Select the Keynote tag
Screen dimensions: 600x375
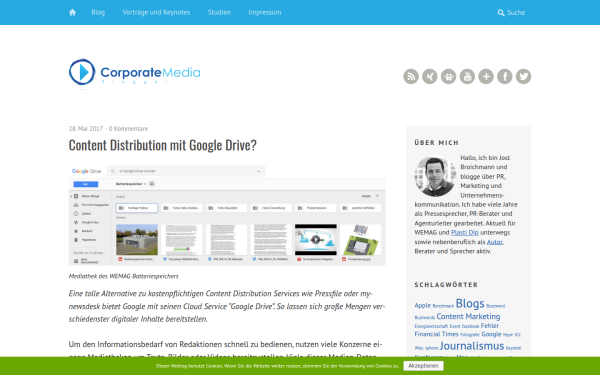[514, 348]
